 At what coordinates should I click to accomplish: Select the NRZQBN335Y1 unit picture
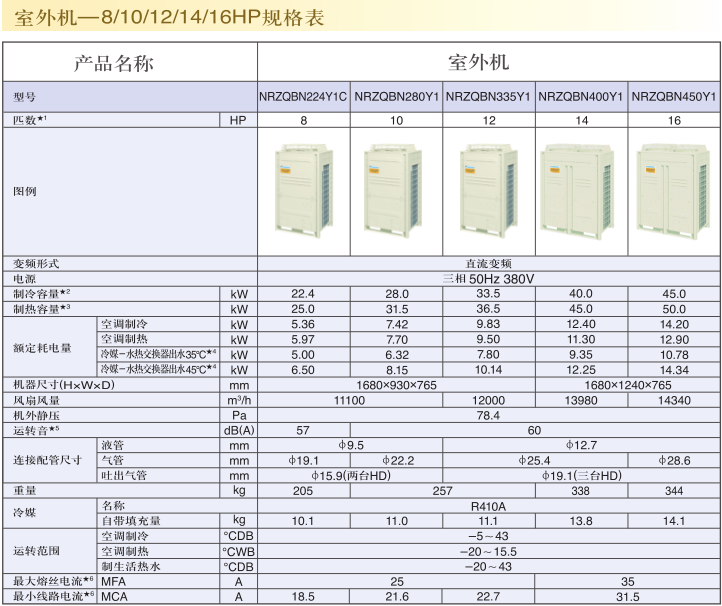click(489, 187)
